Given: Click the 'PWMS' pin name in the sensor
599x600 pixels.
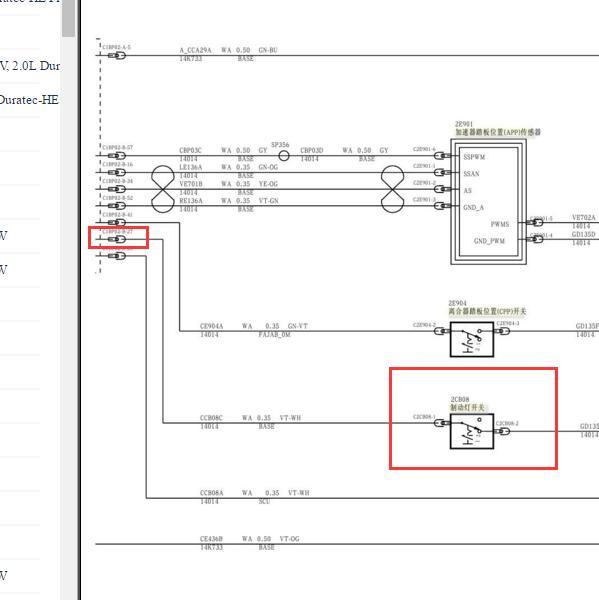Looking at the screenshot, I should pyautogui.click(x=500, y=224).
